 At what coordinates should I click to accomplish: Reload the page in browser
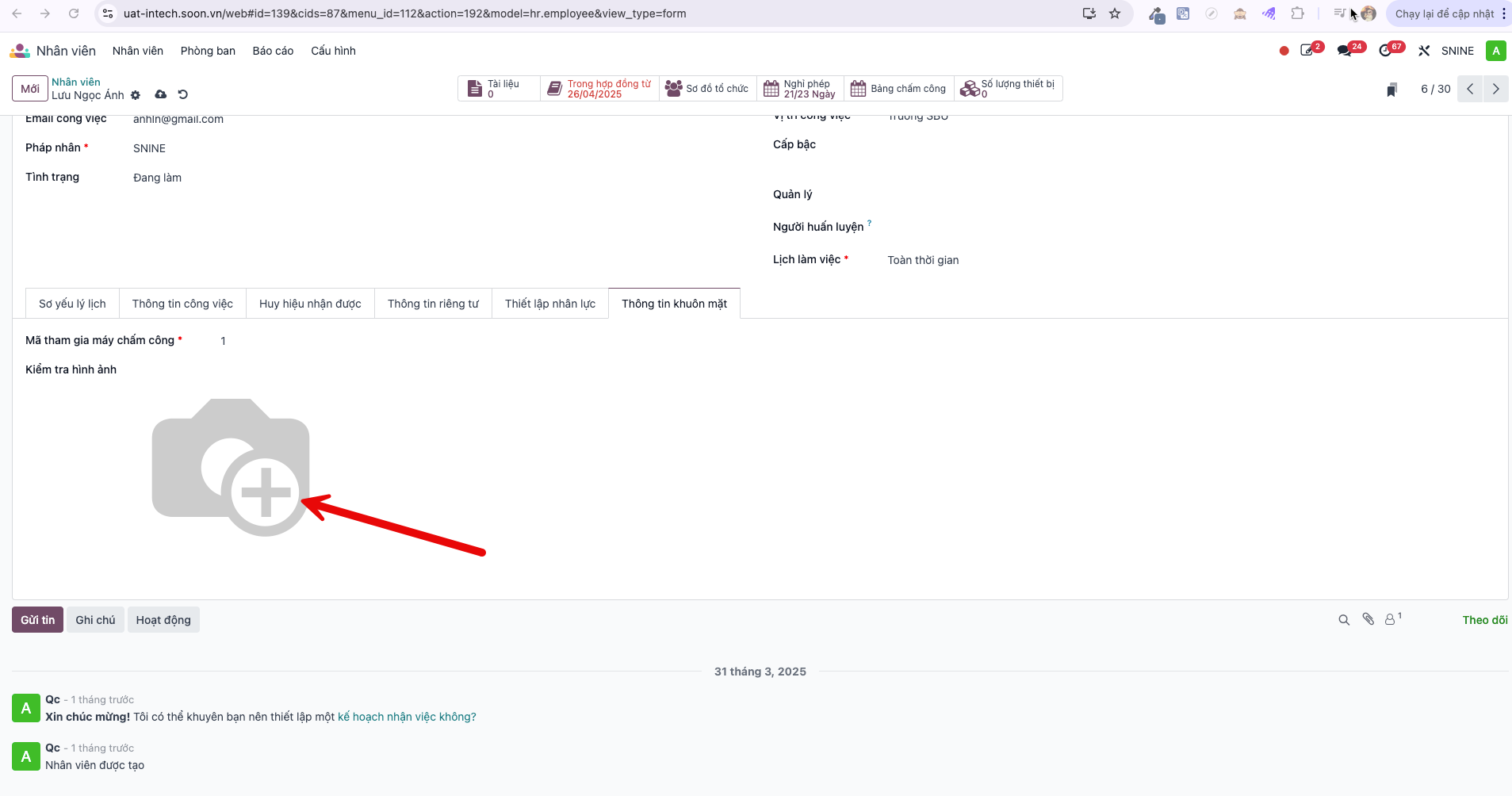click(74, 13)
